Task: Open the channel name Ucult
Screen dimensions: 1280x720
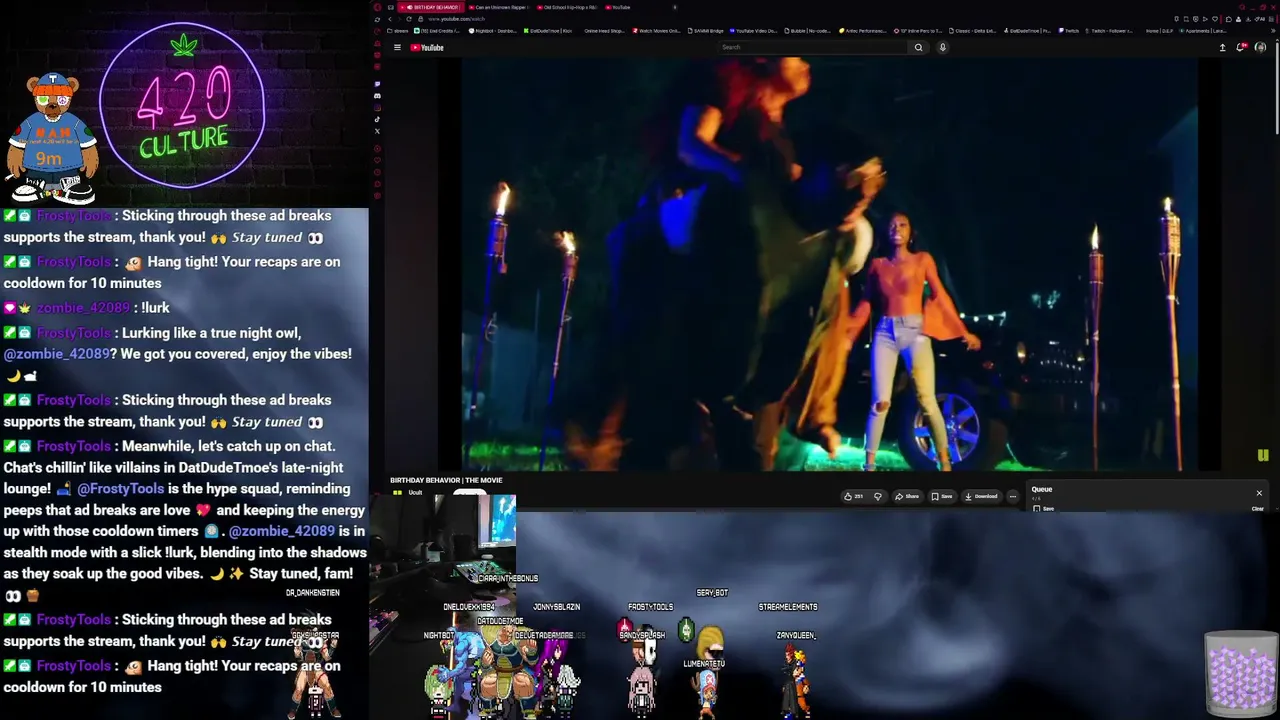Action: 415,493
